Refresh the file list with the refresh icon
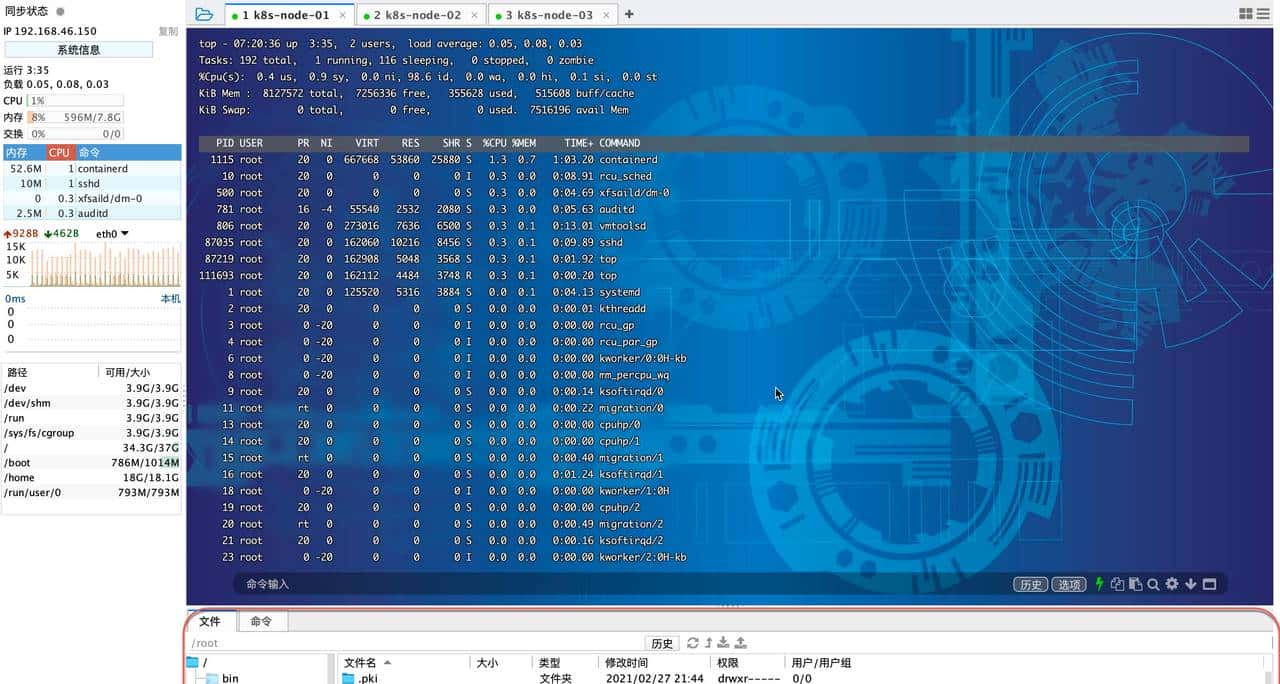The height and width of the screenshot is (684, 1280). 693,643
